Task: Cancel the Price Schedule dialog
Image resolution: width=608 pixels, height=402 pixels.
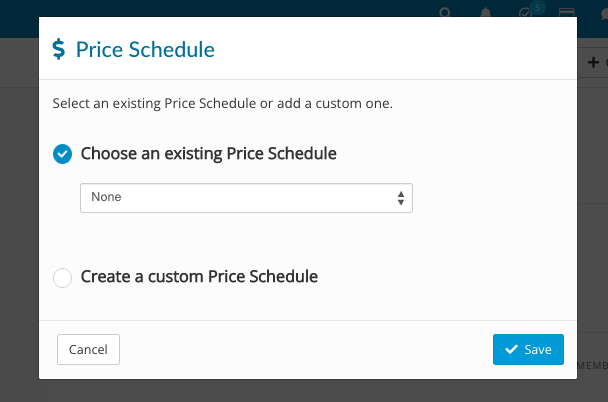Action: (88, 349)
